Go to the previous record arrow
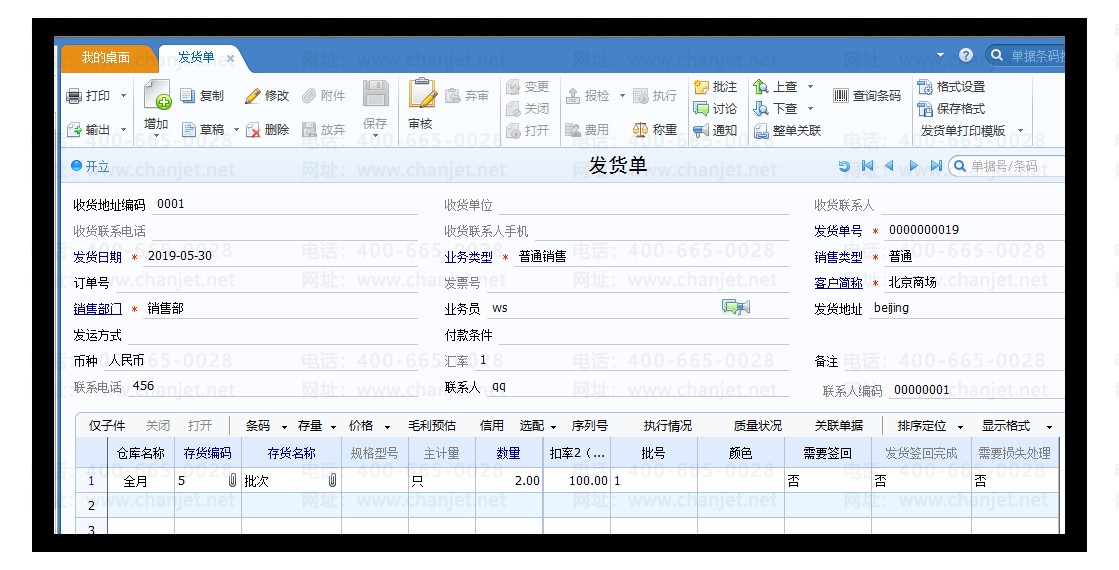 [889, 166]
